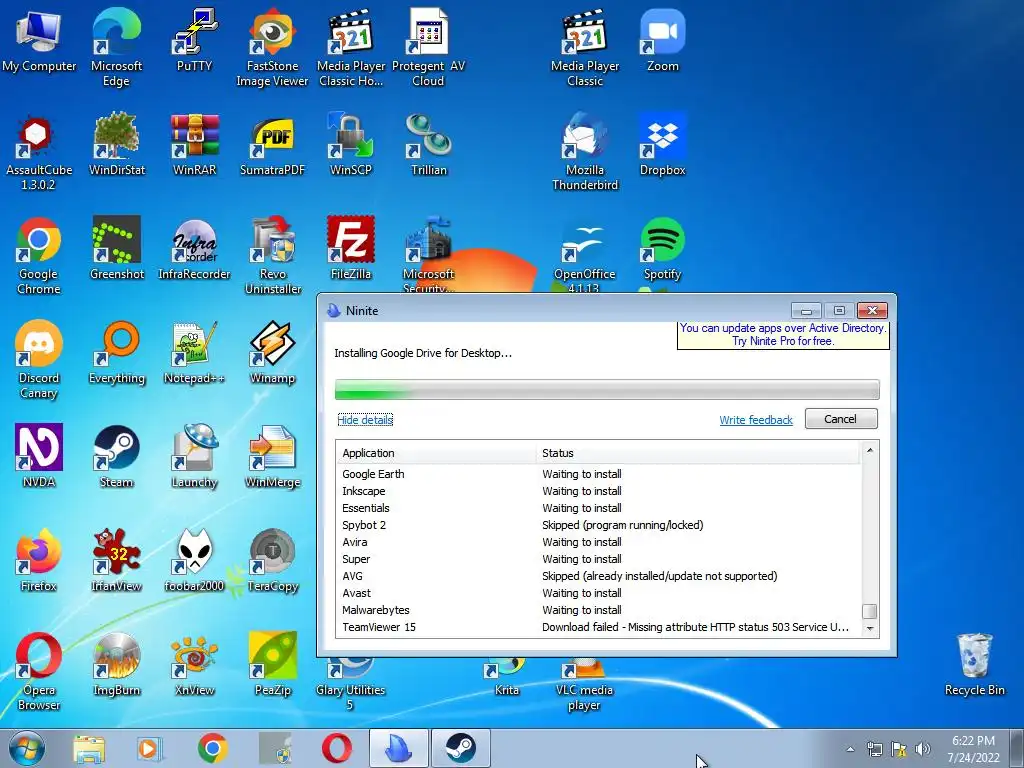This screenshot has width=1024, height=768.
Task: Click the foobar2000 desktop shortcut
Action: coord(194,560)
